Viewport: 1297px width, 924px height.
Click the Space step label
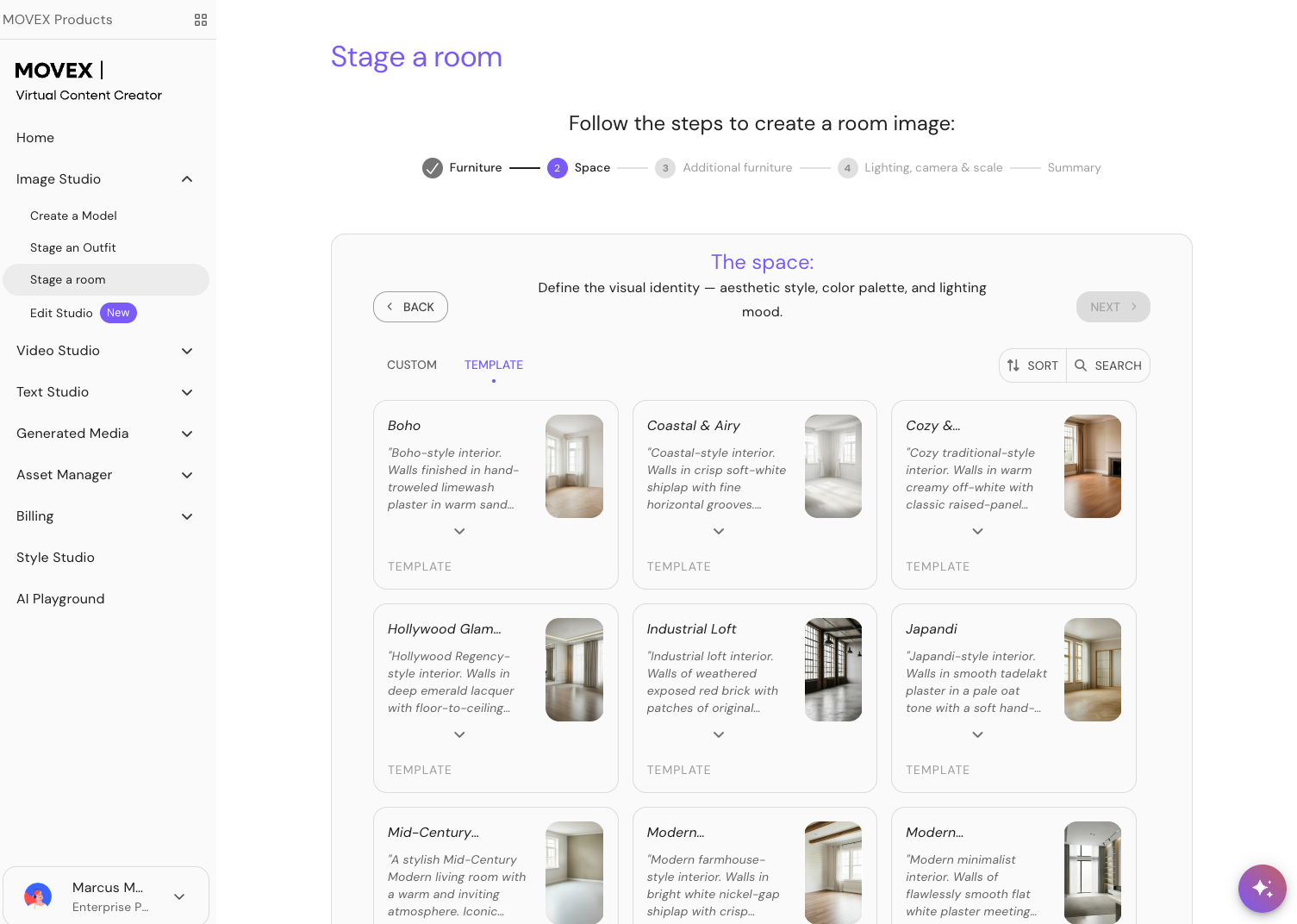[x=592, y=168]
